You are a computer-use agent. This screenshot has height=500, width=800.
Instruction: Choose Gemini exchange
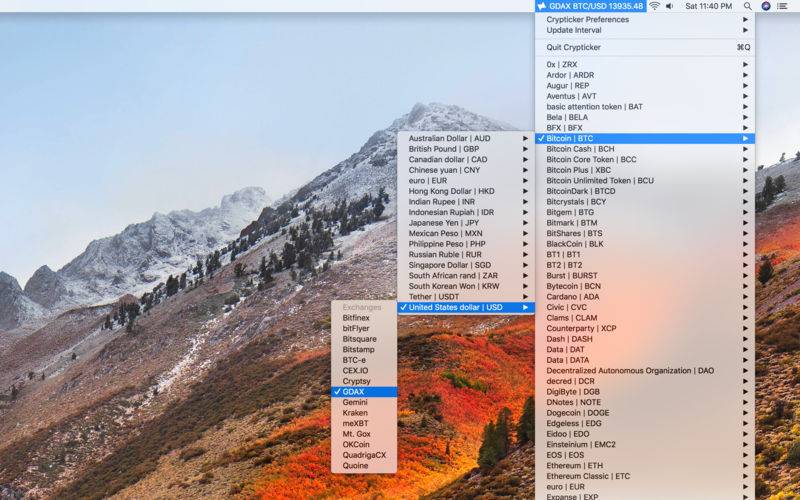click(364, 402)
